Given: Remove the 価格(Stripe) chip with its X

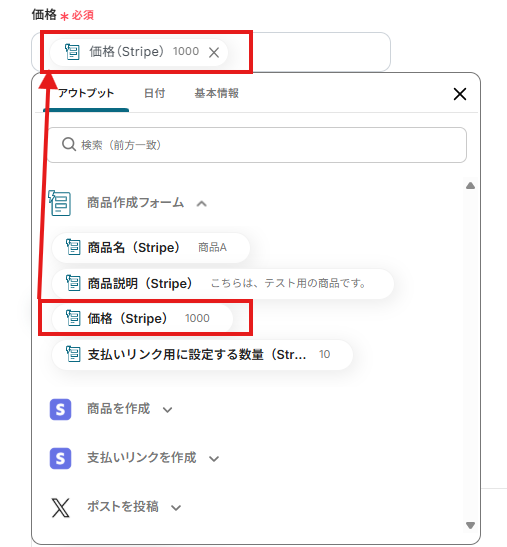Looking at the screenshot, I should pos(214,53).
